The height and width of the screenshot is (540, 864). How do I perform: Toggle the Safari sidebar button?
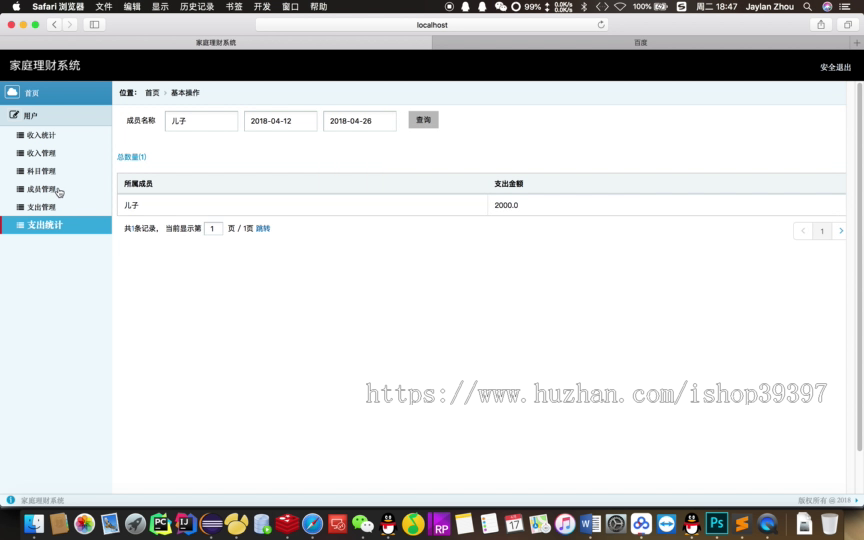point(94,25)
